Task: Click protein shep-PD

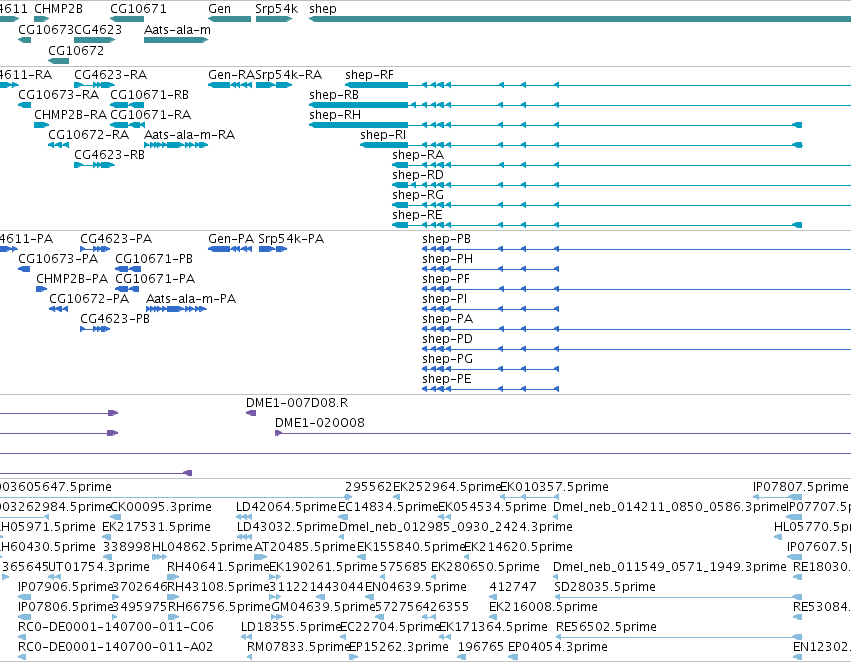Action: pyautogui.click(x=637, y=349)
